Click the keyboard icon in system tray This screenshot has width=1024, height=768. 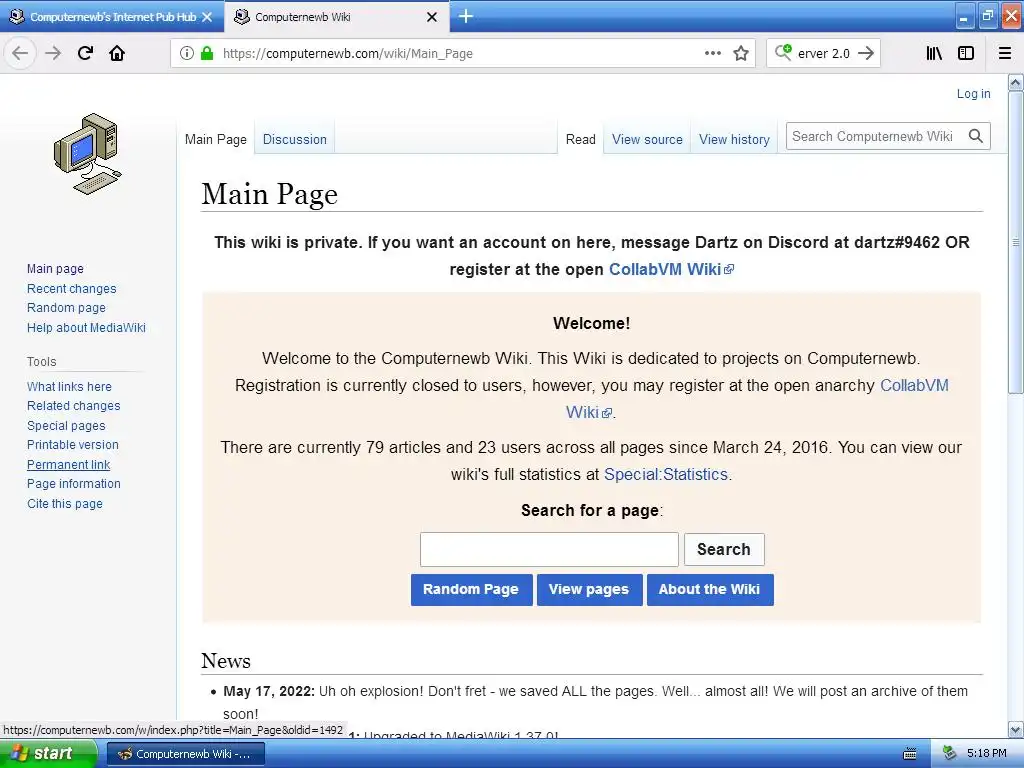[910, 754]
